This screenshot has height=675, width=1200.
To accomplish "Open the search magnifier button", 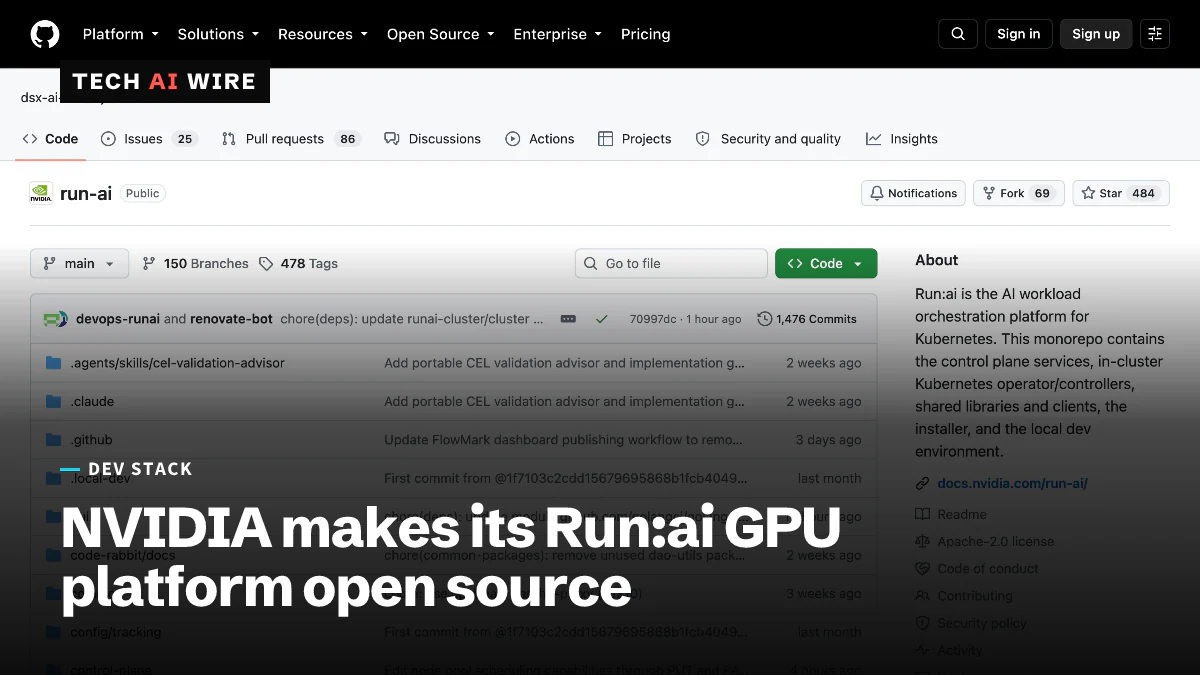I will point(957,34).
